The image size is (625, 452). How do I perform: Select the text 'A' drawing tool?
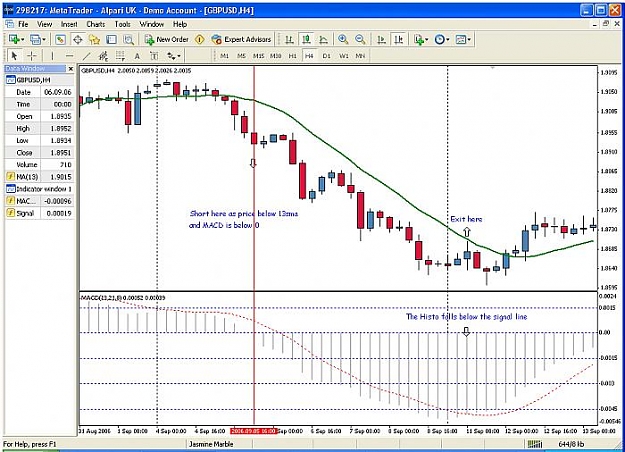[x=137, y=56]
